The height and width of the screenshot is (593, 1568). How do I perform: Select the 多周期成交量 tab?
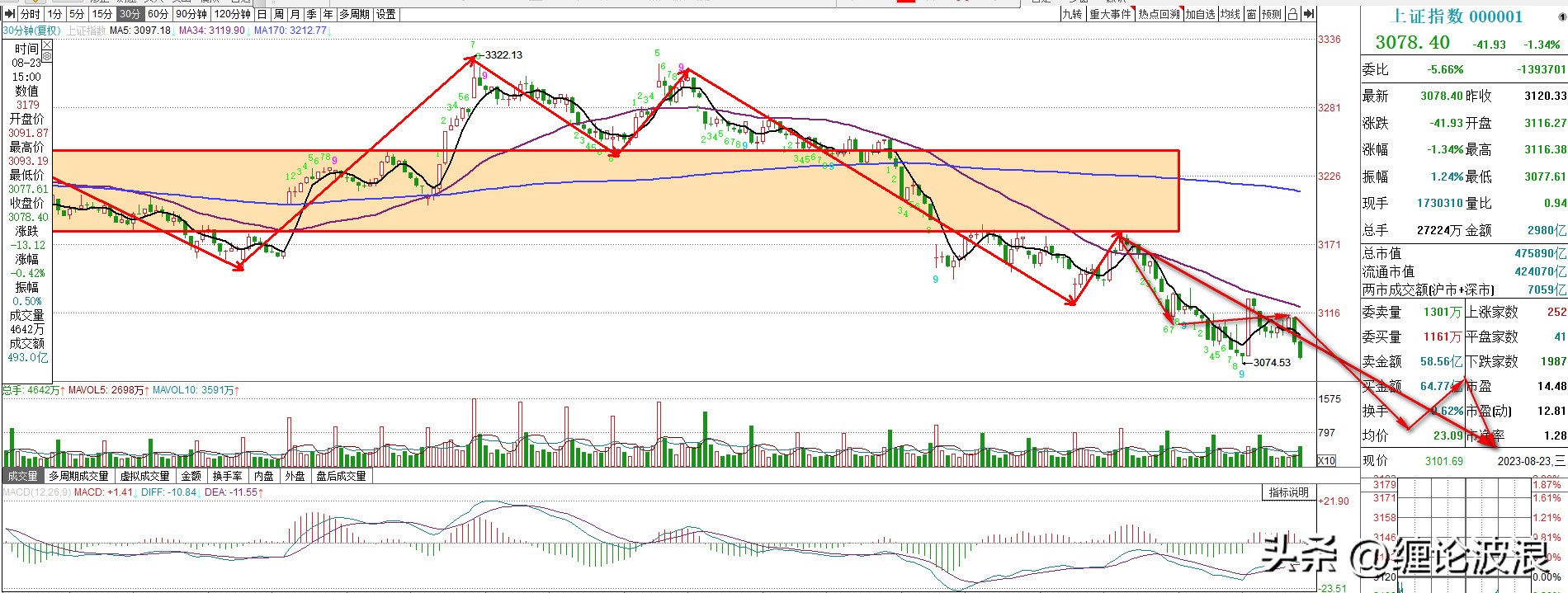coord(78,476)
